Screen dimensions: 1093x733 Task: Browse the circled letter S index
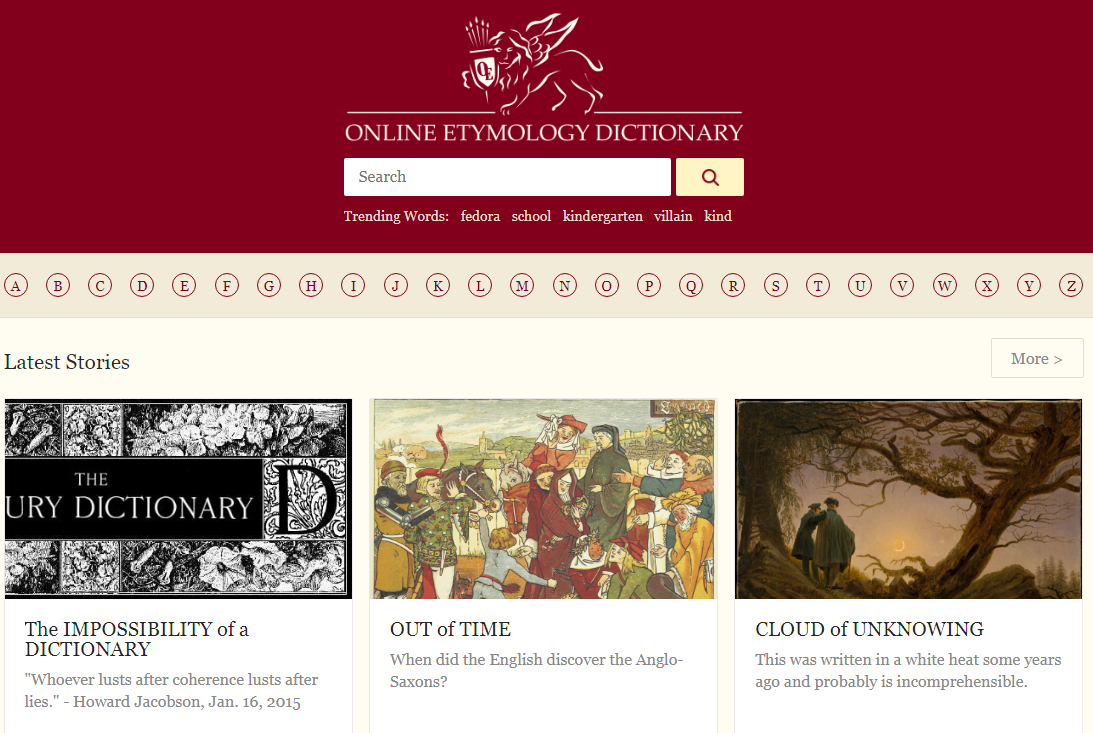[x=775, y=286]
